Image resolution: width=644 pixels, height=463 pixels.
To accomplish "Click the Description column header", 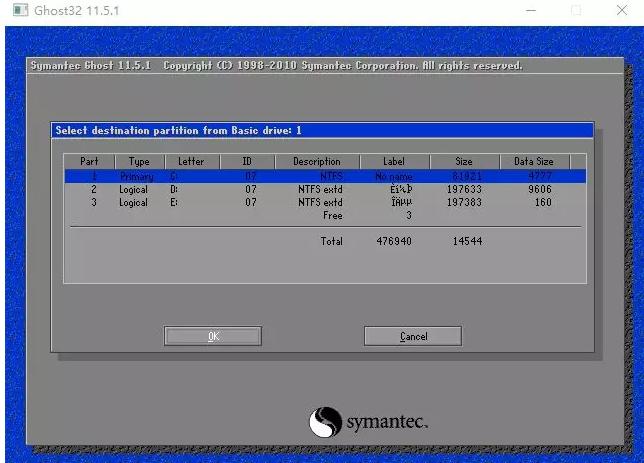I will 316,162.
